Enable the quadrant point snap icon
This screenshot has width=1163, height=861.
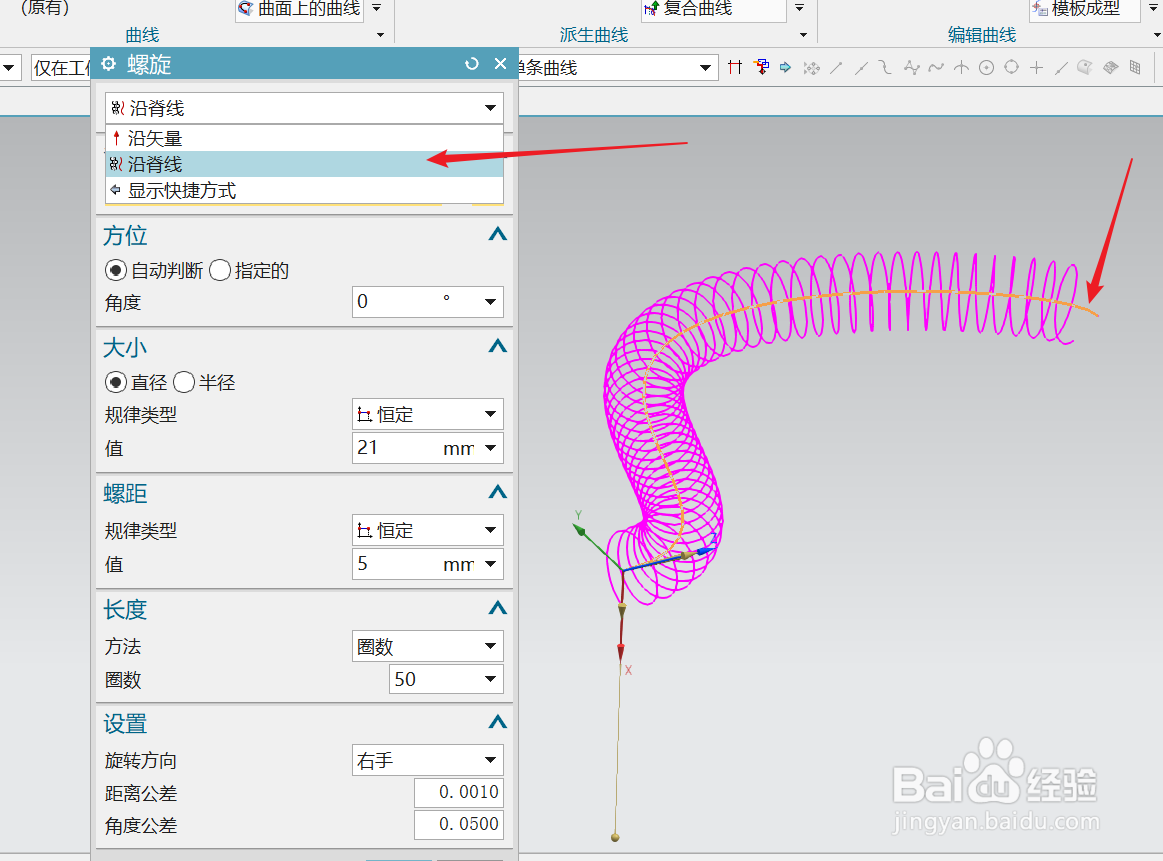[1012, 67]
